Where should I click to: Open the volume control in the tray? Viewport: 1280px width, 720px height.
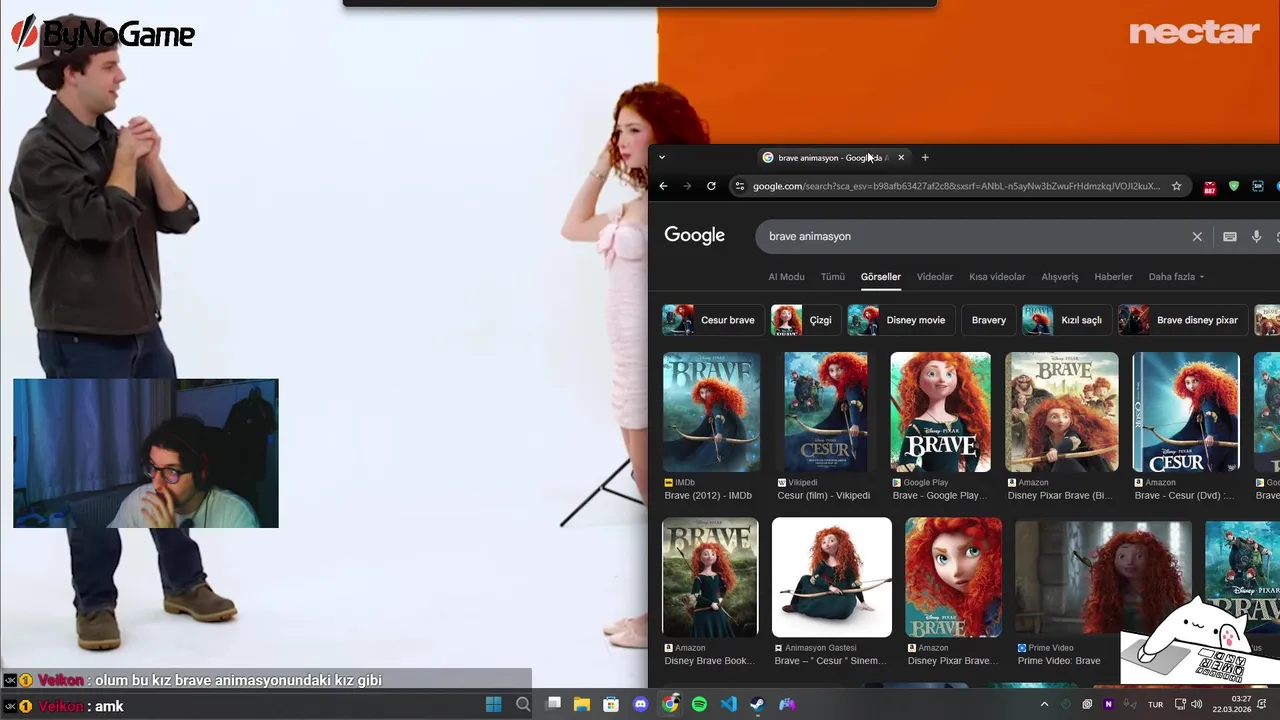pyautogui.click(x=1197, y=705)
